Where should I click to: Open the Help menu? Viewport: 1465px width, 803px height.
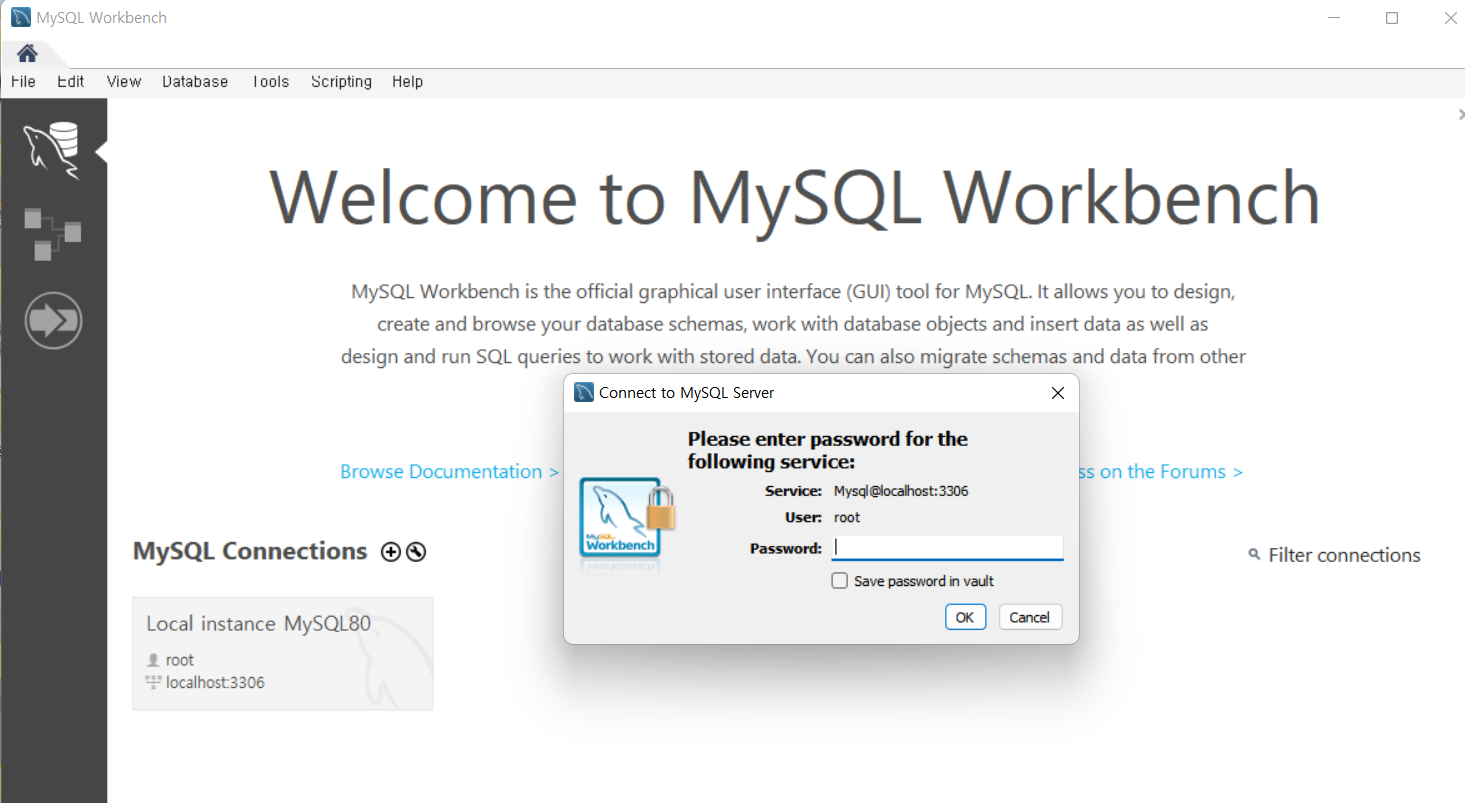pyautogui.click(x=407, y=82)
